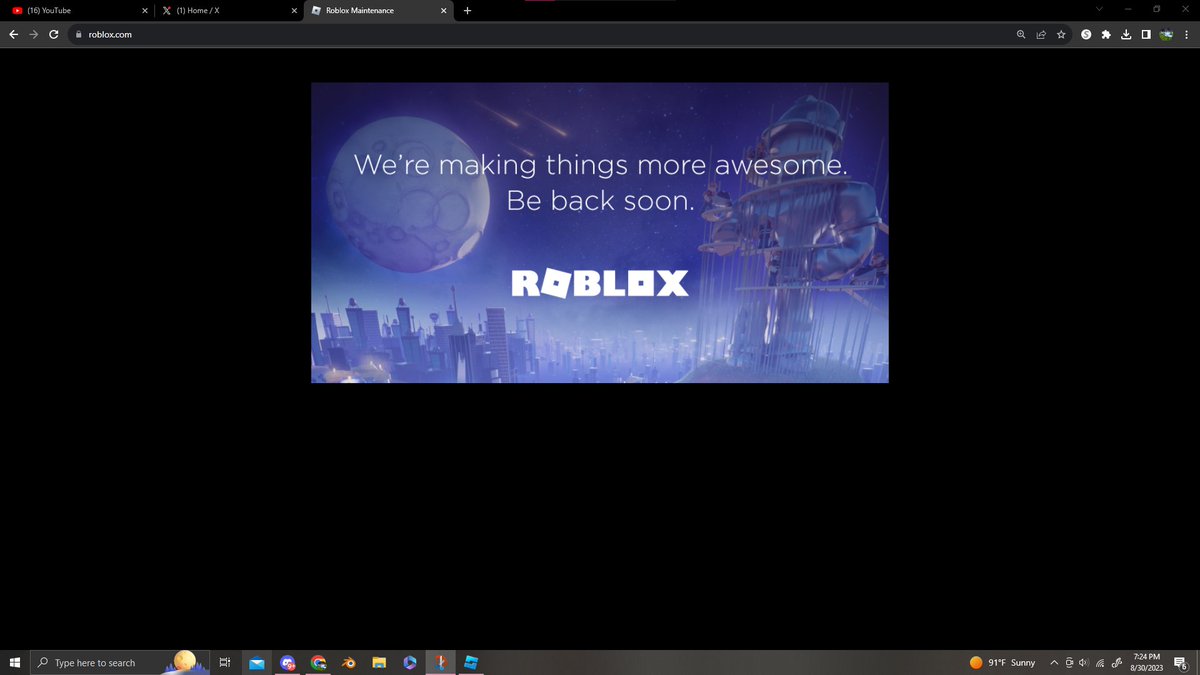This screenshot has height=675, width=1200.
Task: Open the notification center
Action: click(1180, 662)
